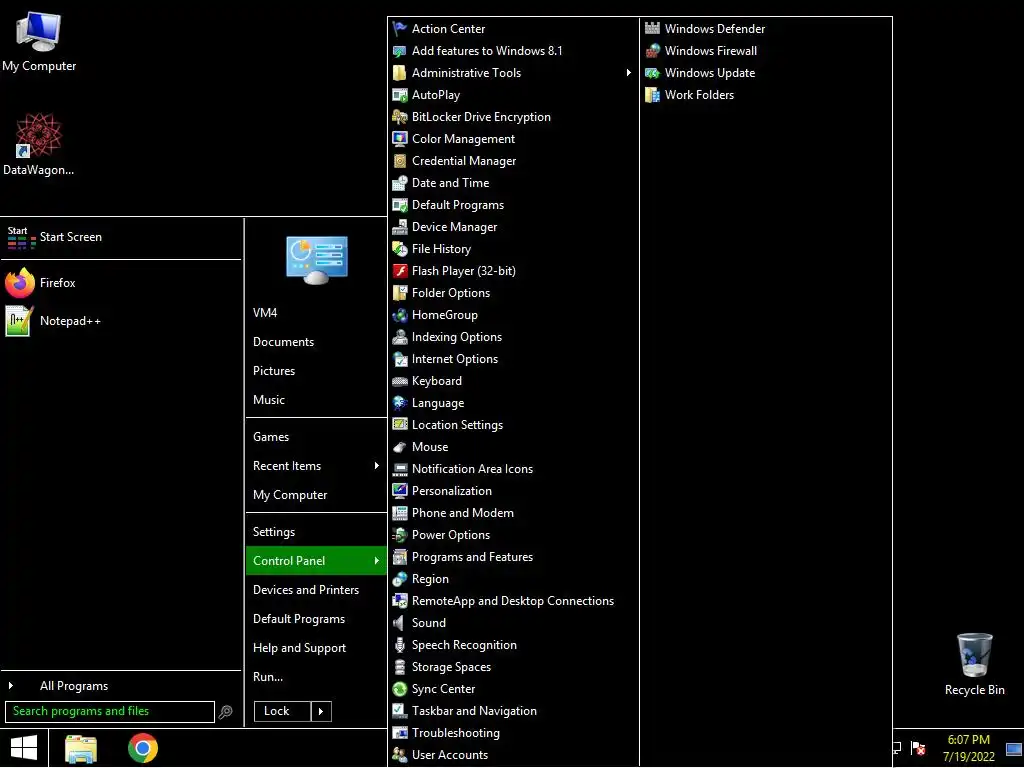Viewport: 1024px width, 768px height.
Task: Click the Date and Time clock icon
Action: click(x=400, y=183)
